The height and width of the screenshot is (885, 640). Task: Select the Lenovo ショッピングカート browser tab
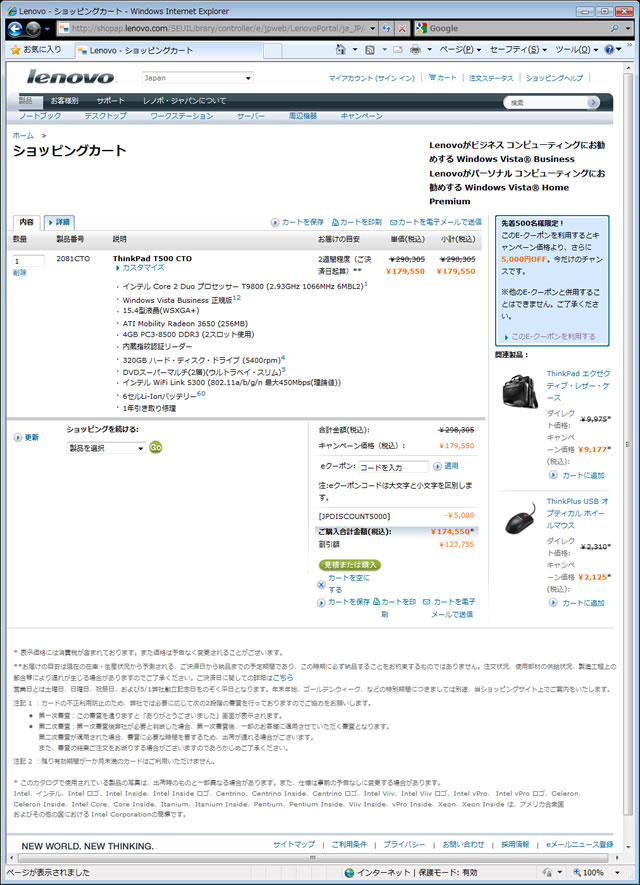click(x=169, y=50)
